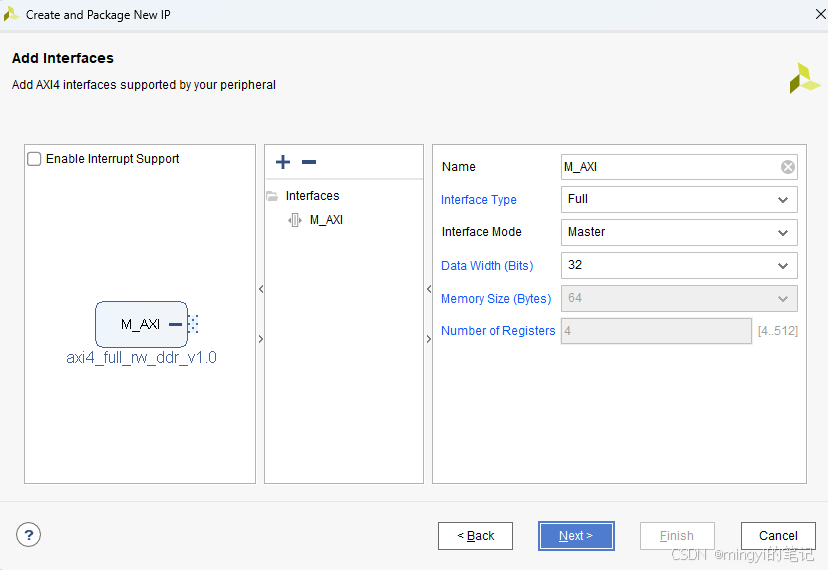
Task: Go to the next wizard page
Action: click(576, 536)
